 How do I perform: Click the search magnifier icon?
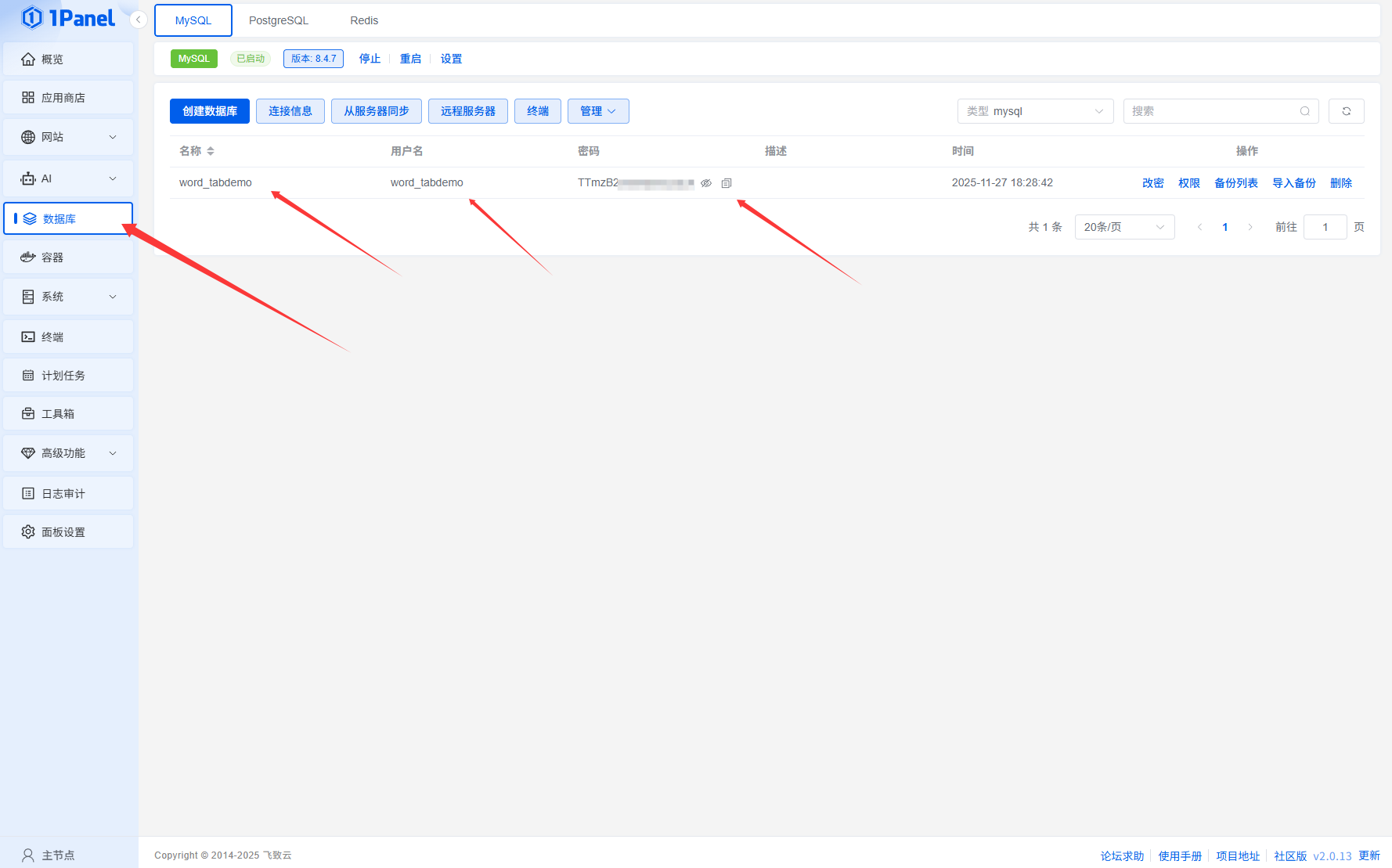coord(1304,111)
